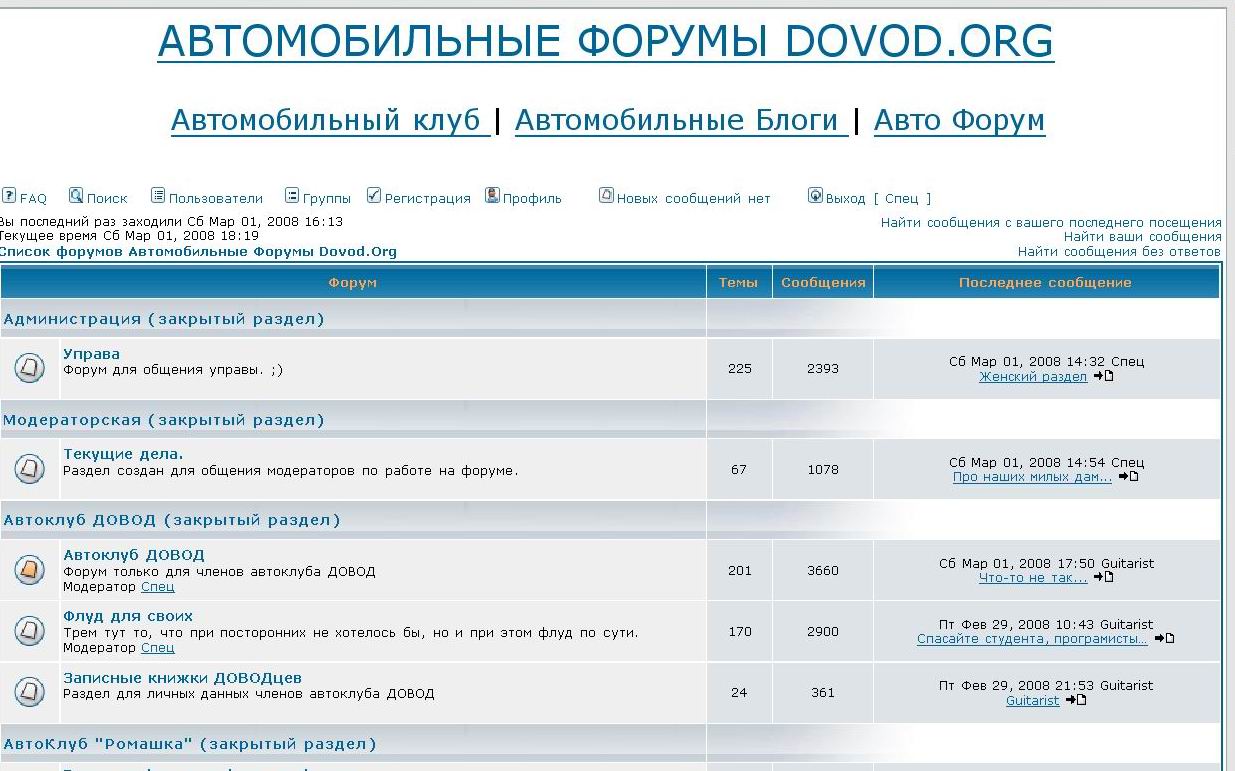
Task: Click the АВТОМОБИЛЬНЫЕ ФОРУМЫ DOVOD.ORG title
Action: point(605,41)
